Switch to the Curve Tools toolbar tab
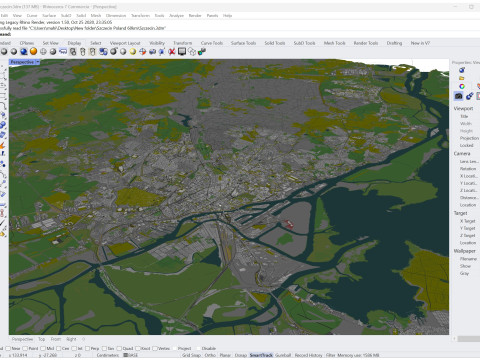Image resolution: width=480 pixels, height=360 pixels. (212, 43)
